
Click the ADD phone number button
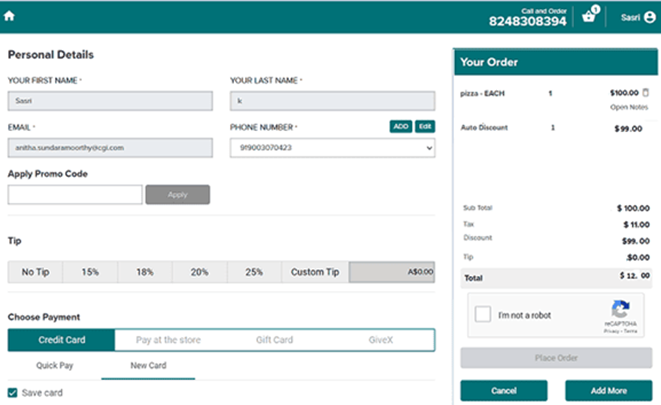pos(400,126)
